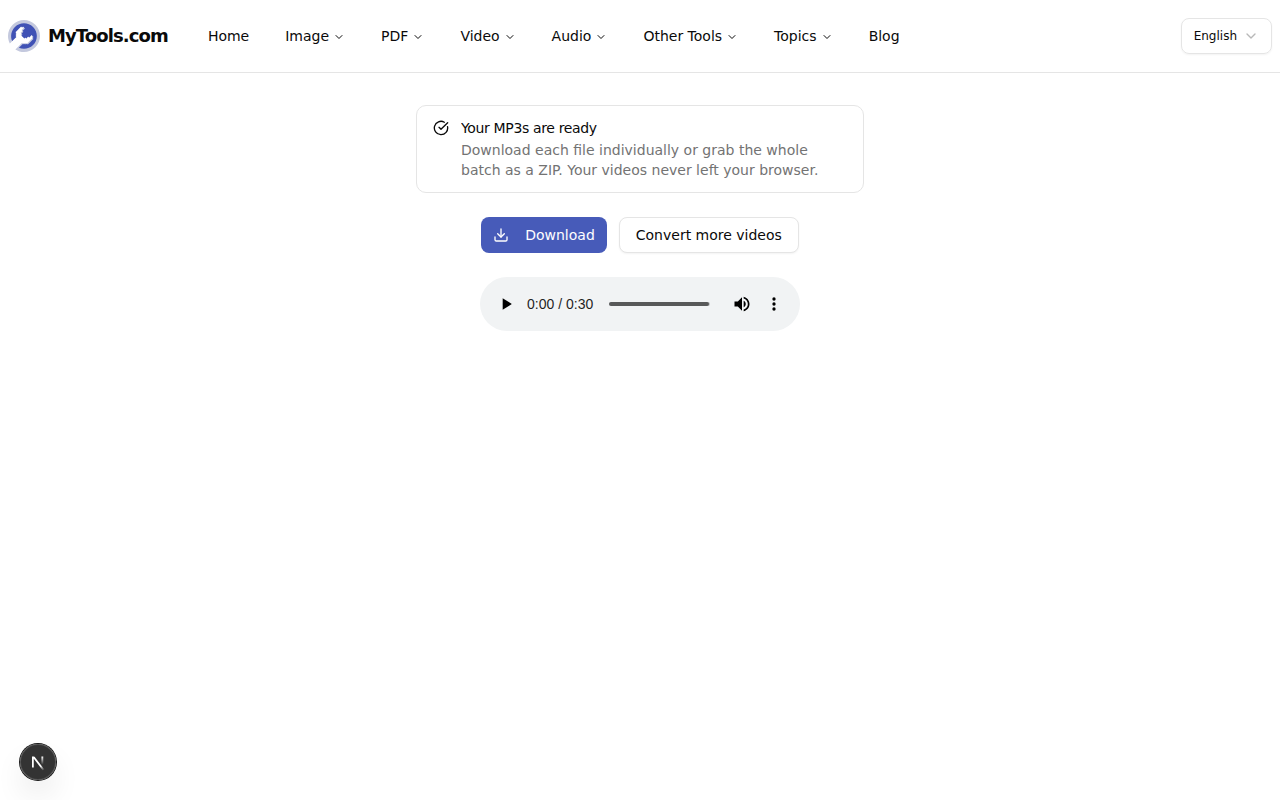
Task: Click the 0:00 / 0:30 time display
Action: pyautogui.click(x=560, y=304)
